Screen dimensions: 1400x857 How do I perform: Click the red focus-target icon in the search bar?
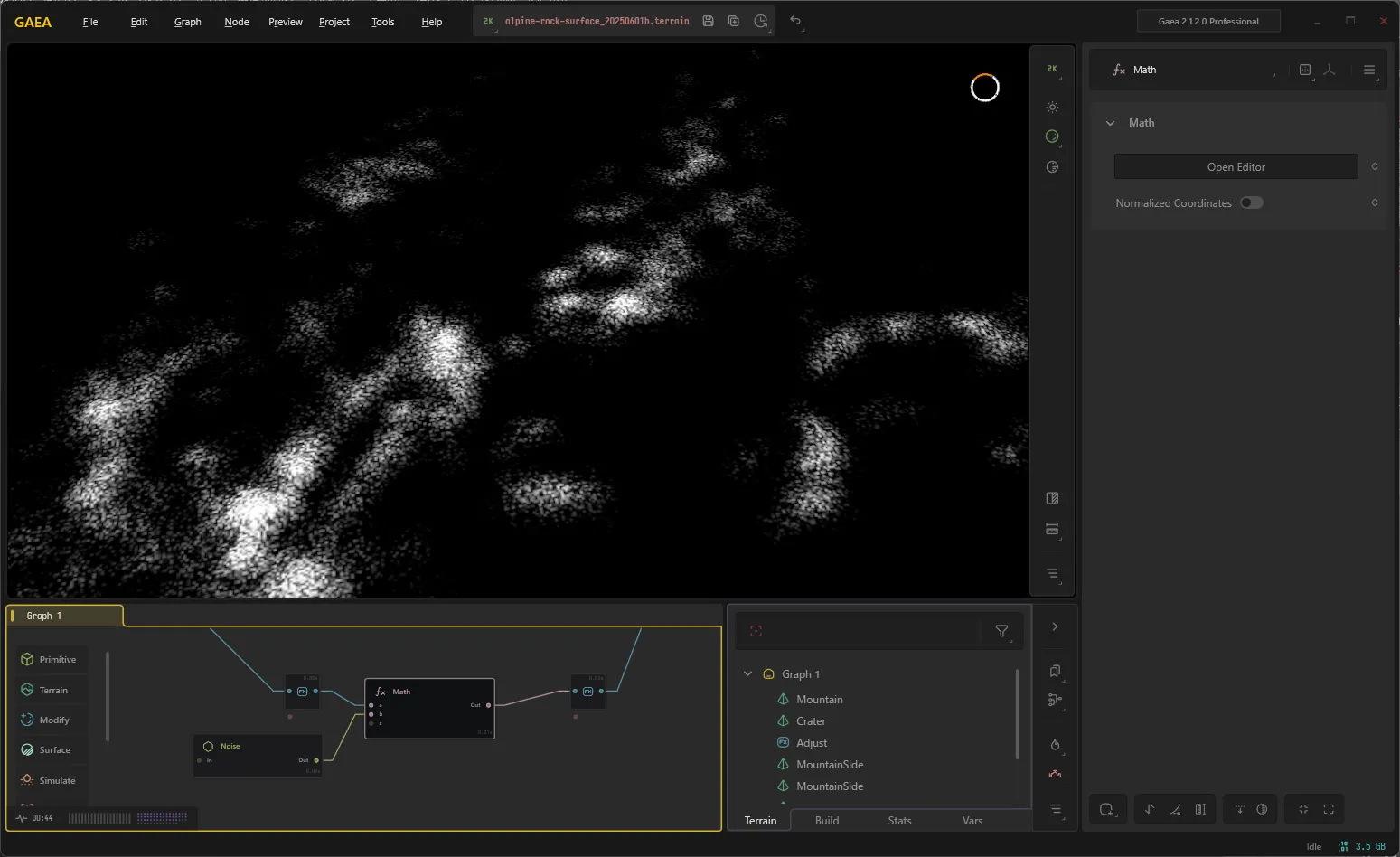click(756, 631)
